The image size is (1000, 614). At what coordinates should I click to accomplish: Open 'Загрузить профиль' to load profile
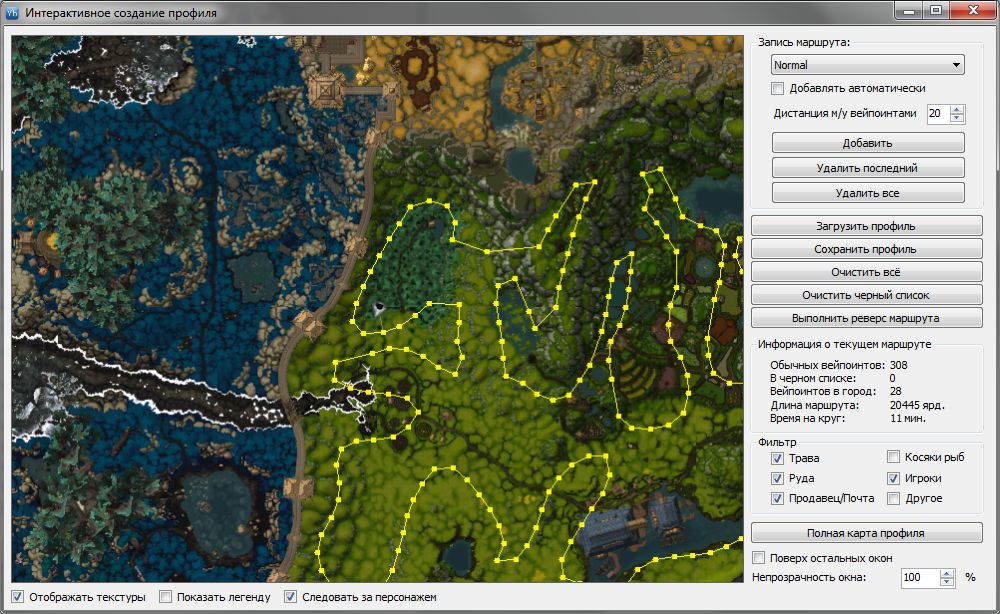[866, 226]
